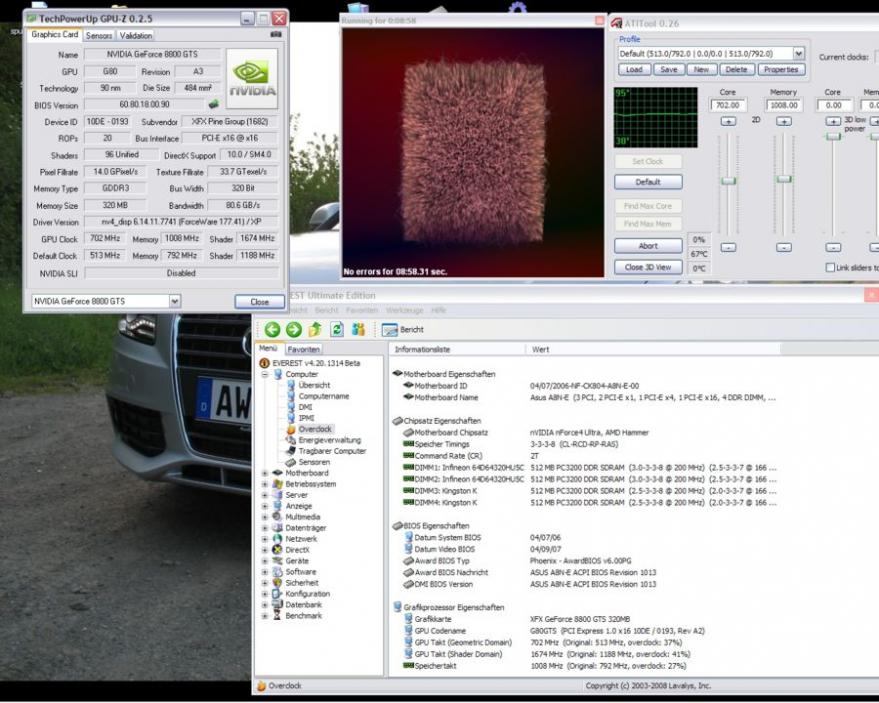This screenshot has width=879, height=703.
Task: Click the Default clocks button
Action: (x=648, y=182)
